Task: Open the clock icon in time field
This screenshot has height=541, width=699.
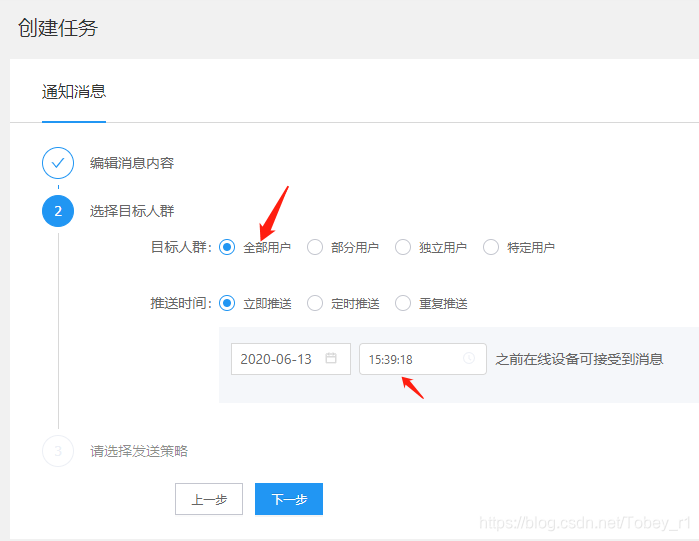Action: point(469,358)
